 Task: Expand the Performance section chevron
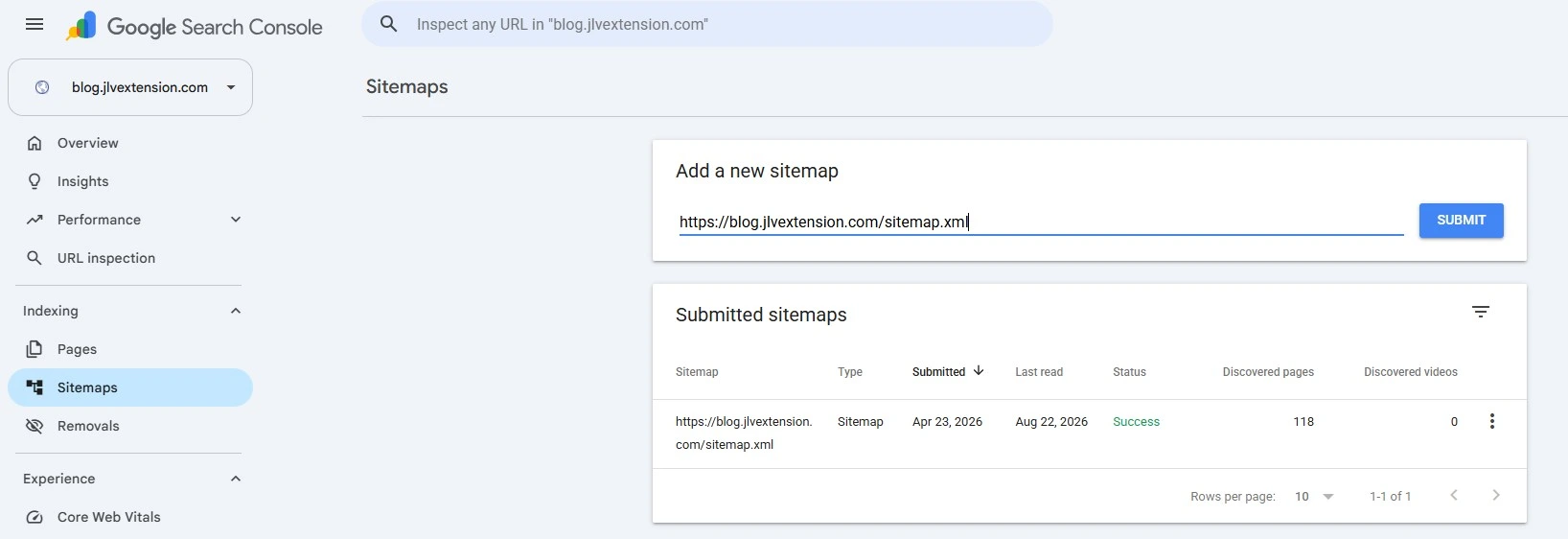click(x=236, y=220)
